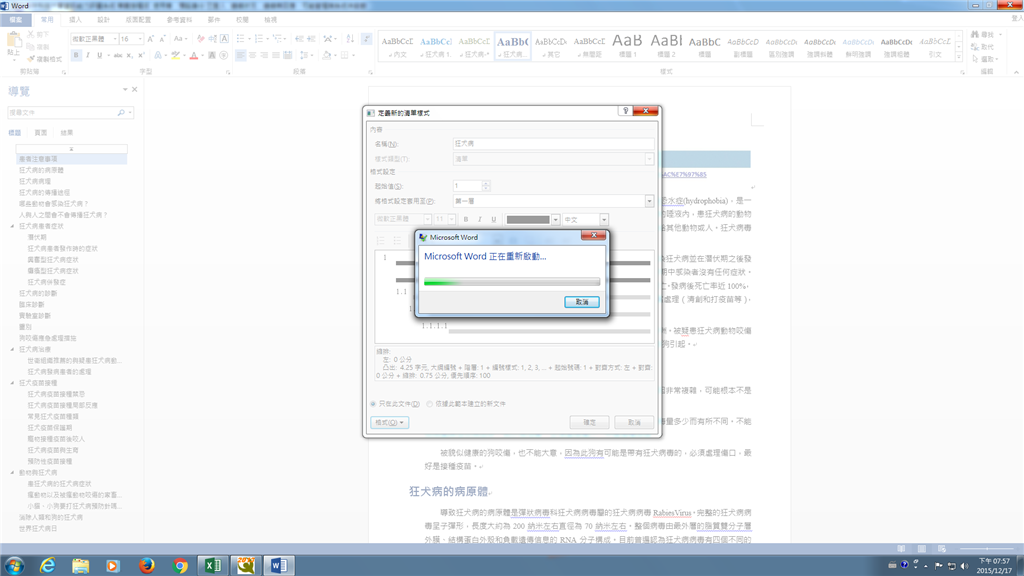Screen dimensions: 1024x576
Task: Click the Bullets list icon
Action: 240,39
